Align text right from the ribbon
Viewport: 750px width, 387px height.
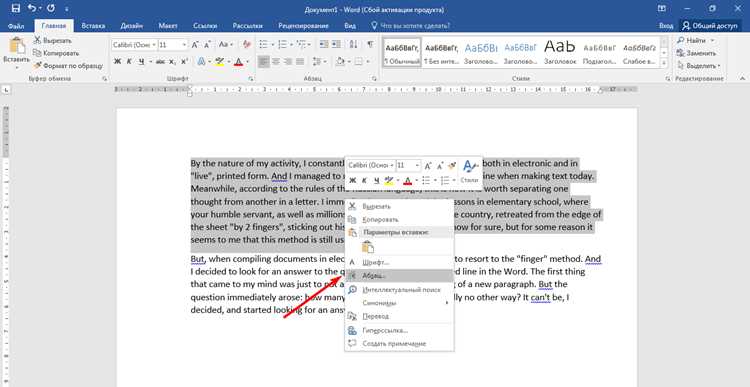(x=288, y=62)
